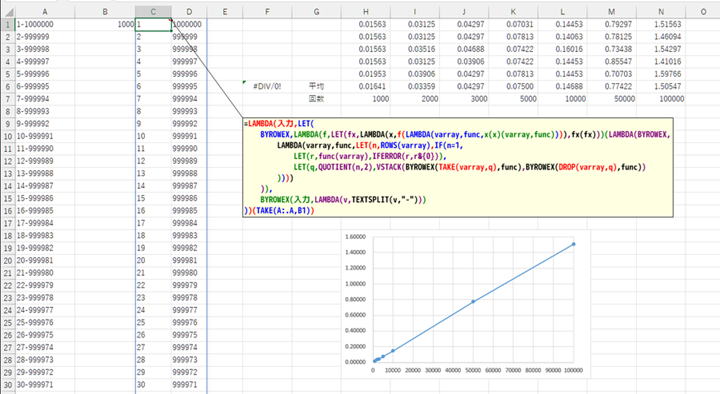Click the chart vertical axis label 1.60000
Image resolution: width=720 pixels, height=394 pixels.
click(x=355, y=237)
